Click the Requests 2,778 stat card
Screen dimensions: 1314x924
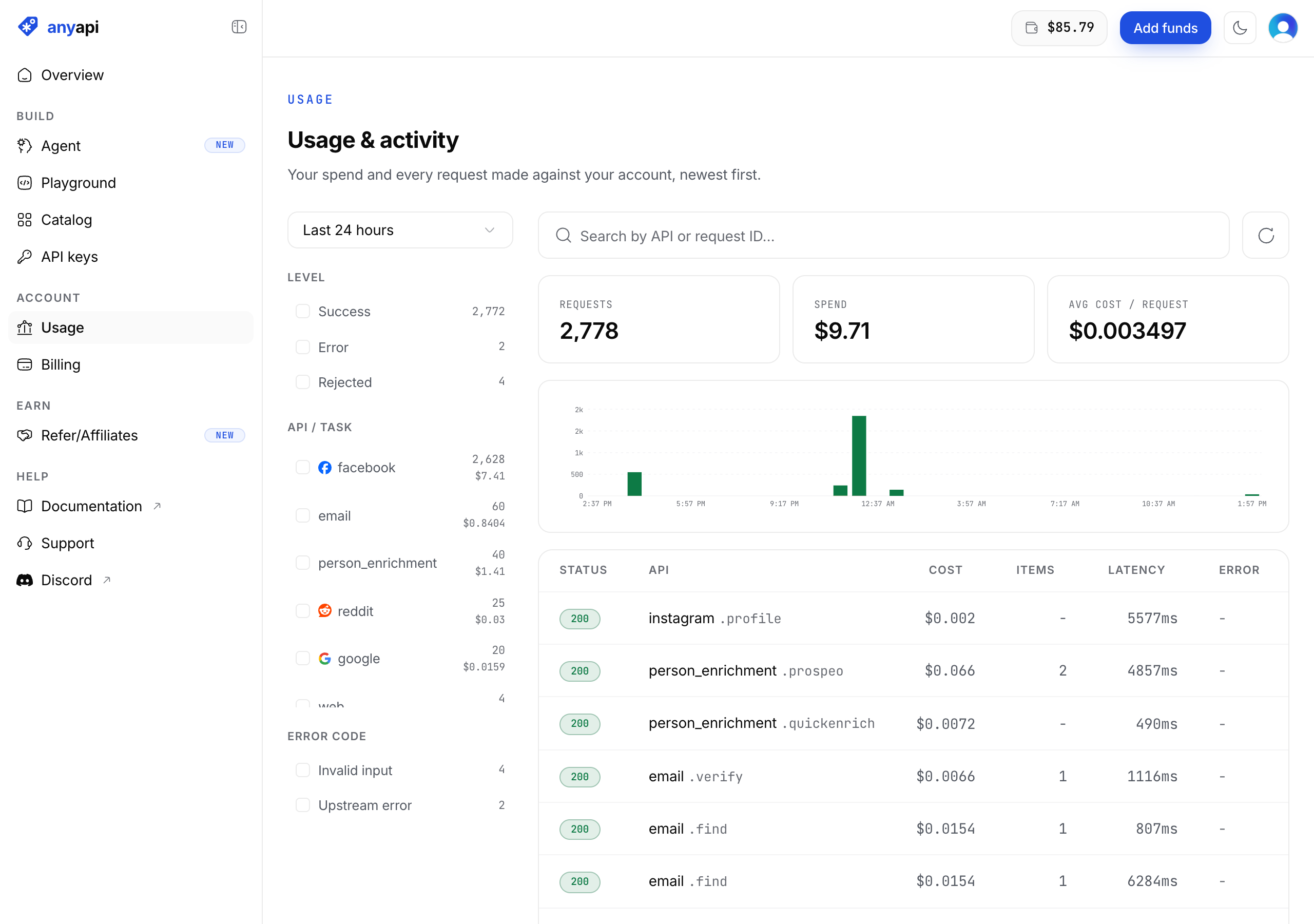[659, 319]
